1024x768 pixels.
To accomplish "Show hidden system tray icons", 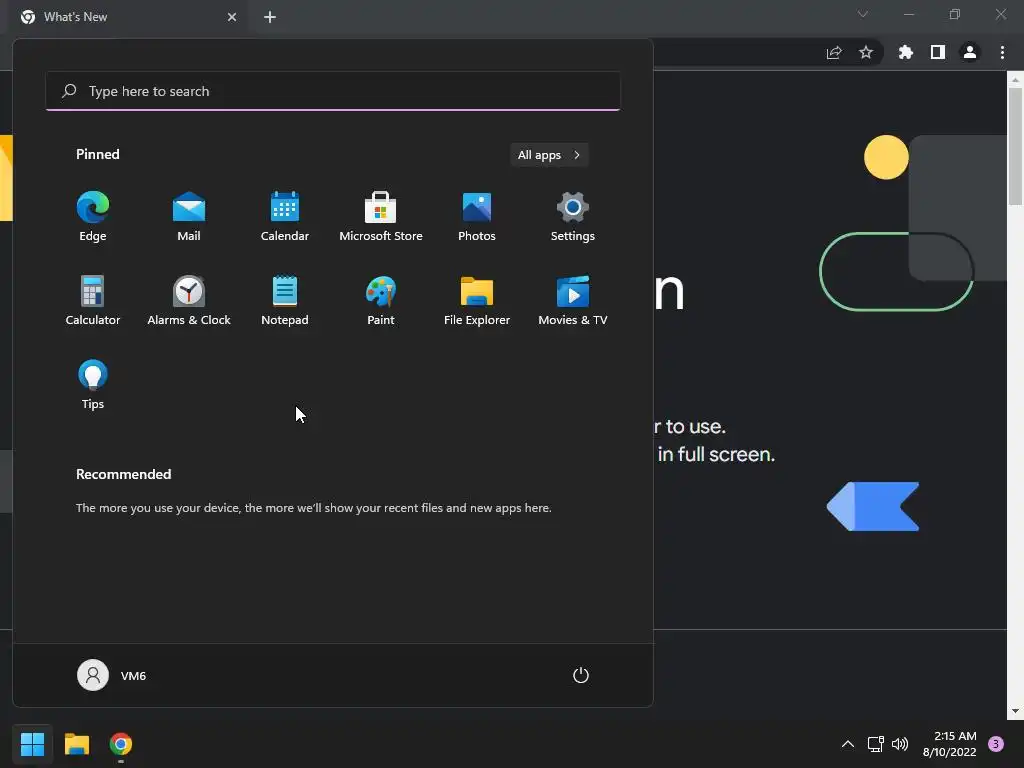I will (848, 744).
